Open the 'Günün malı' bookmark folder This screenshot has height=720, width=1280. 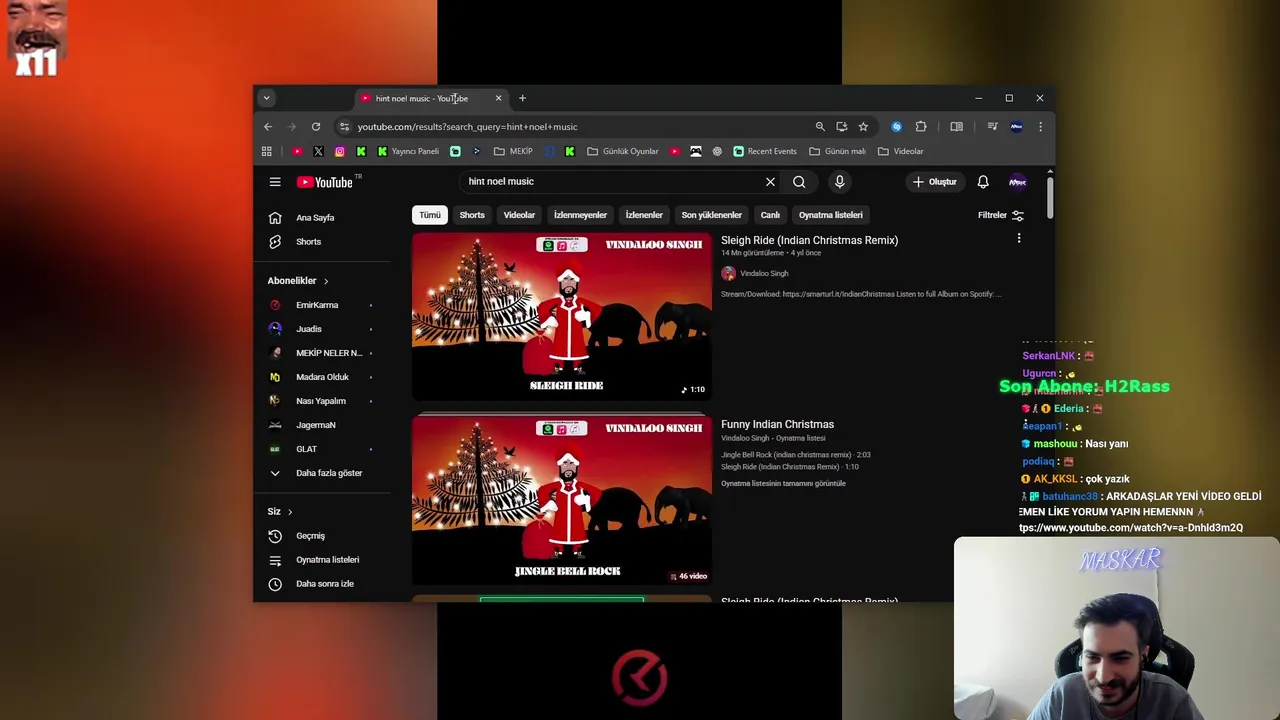[837, 151]
